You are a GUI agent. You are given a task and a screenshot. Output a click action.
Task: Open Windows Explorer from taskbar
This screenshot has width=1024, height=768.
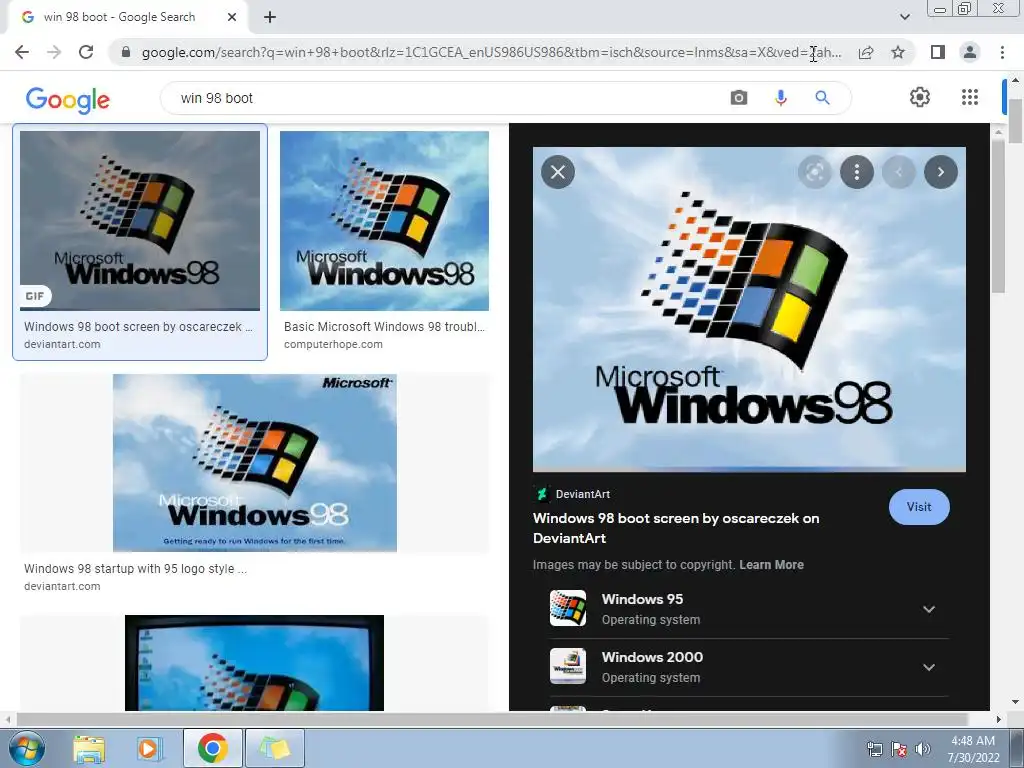(x=89, y=749)
